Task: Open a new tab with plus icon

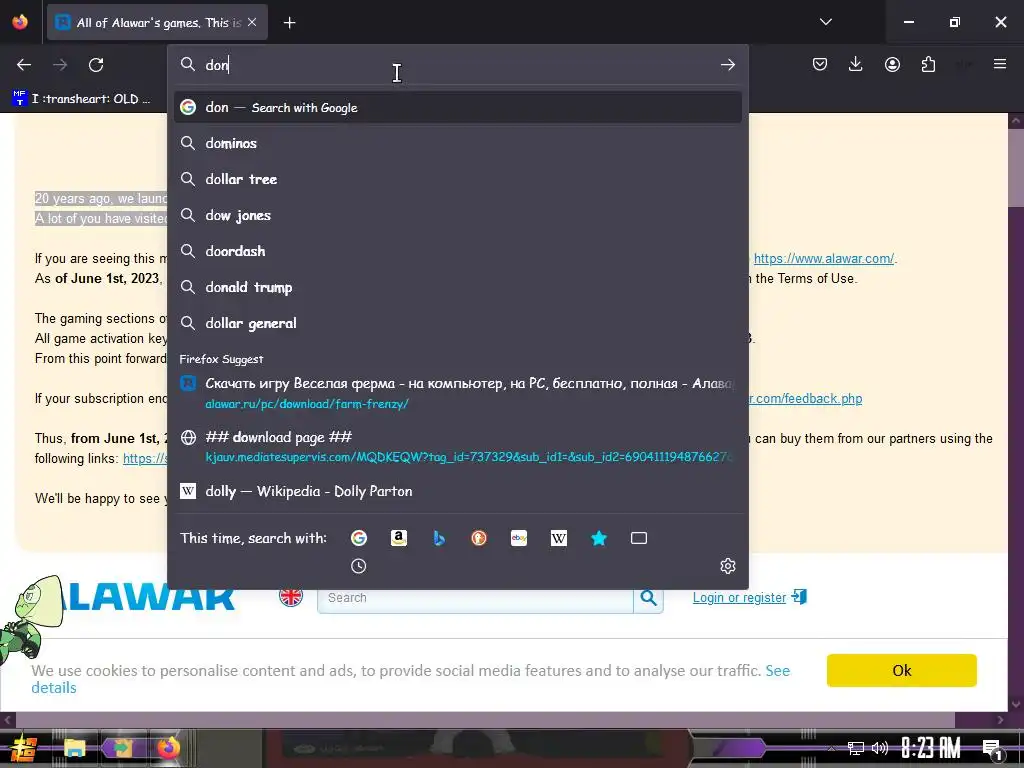Action: tap(289, 23)
